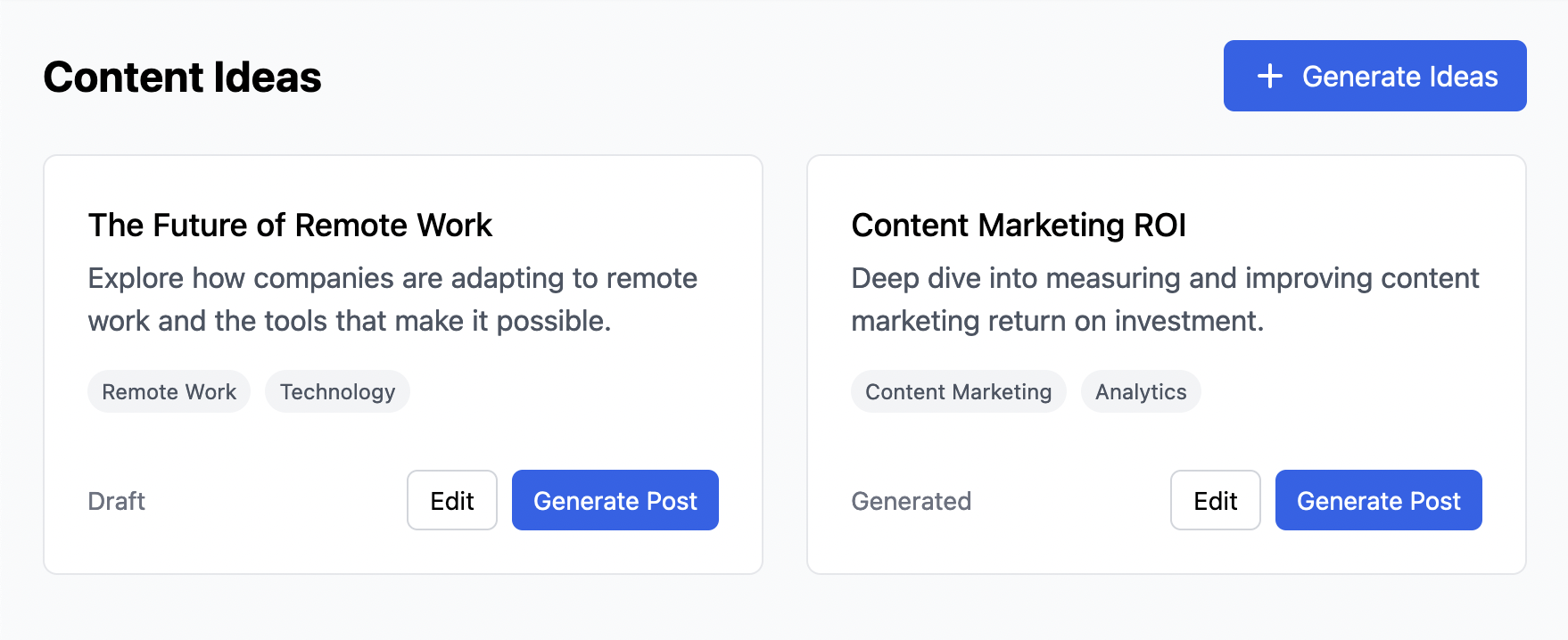
Task: Open The Future of Remote Work title
Action: click(290, 226)
